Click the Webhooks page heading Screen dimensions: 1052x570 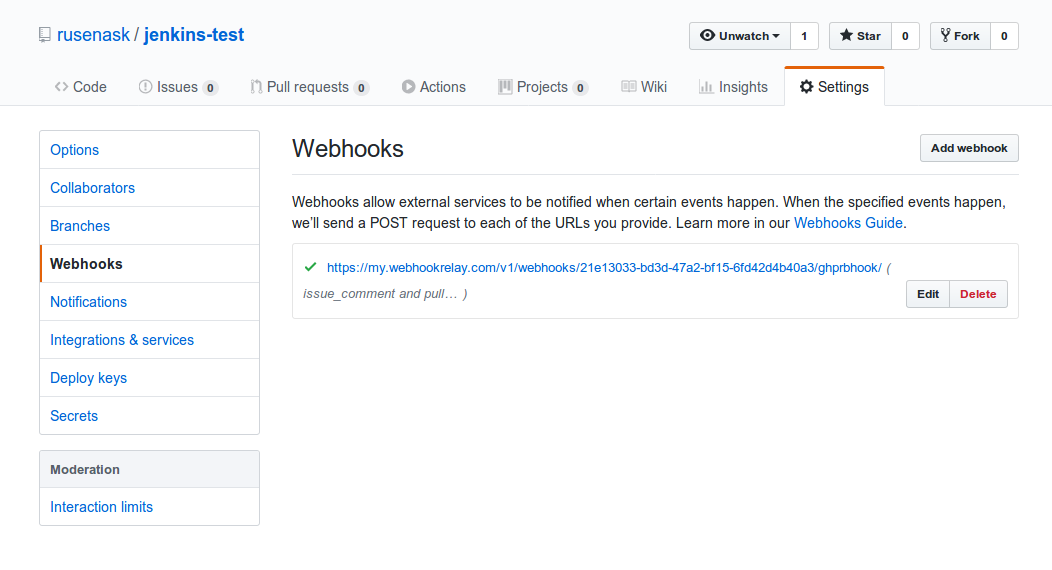348,149
